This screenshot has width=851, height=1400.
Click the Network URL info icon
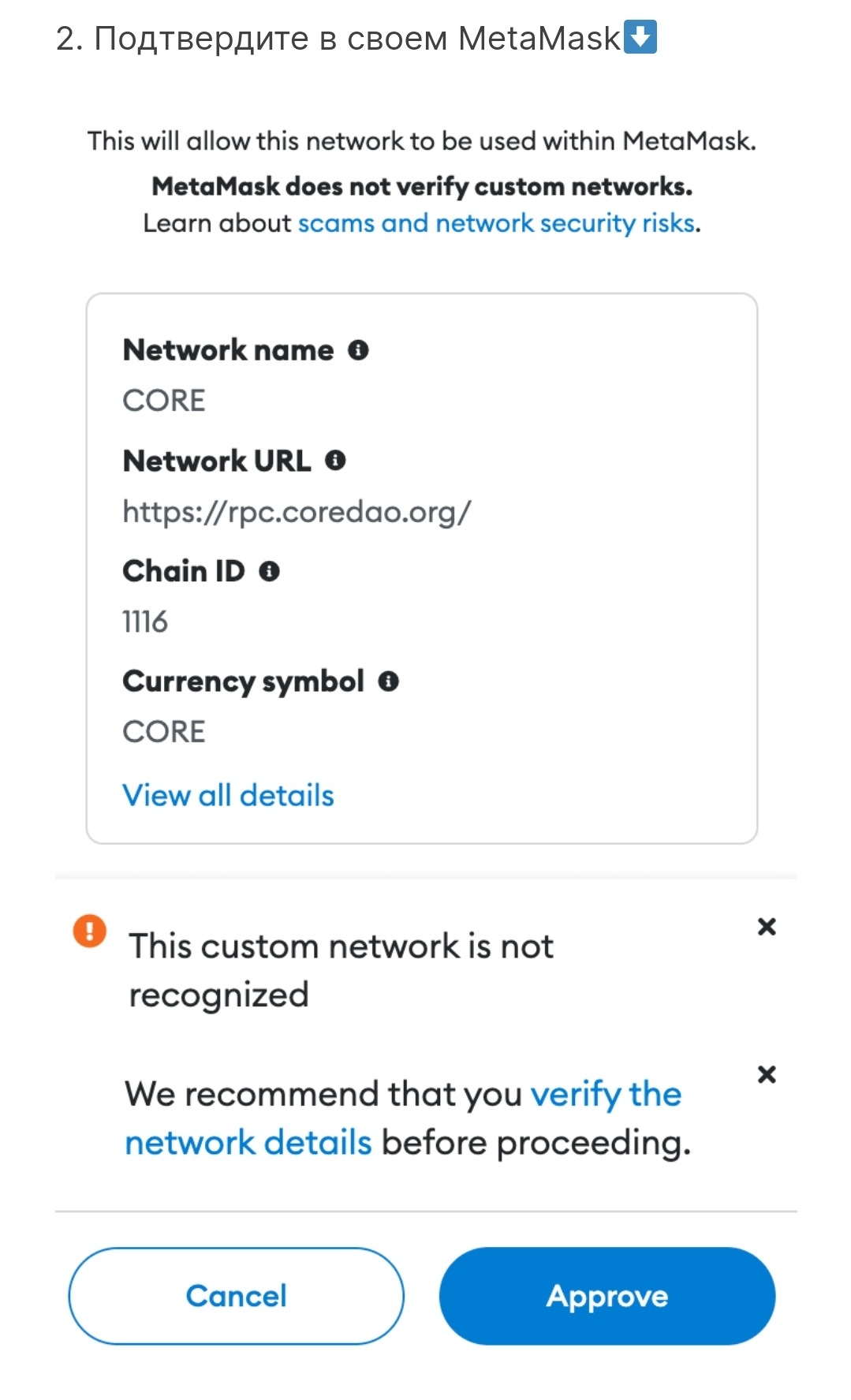335,461
